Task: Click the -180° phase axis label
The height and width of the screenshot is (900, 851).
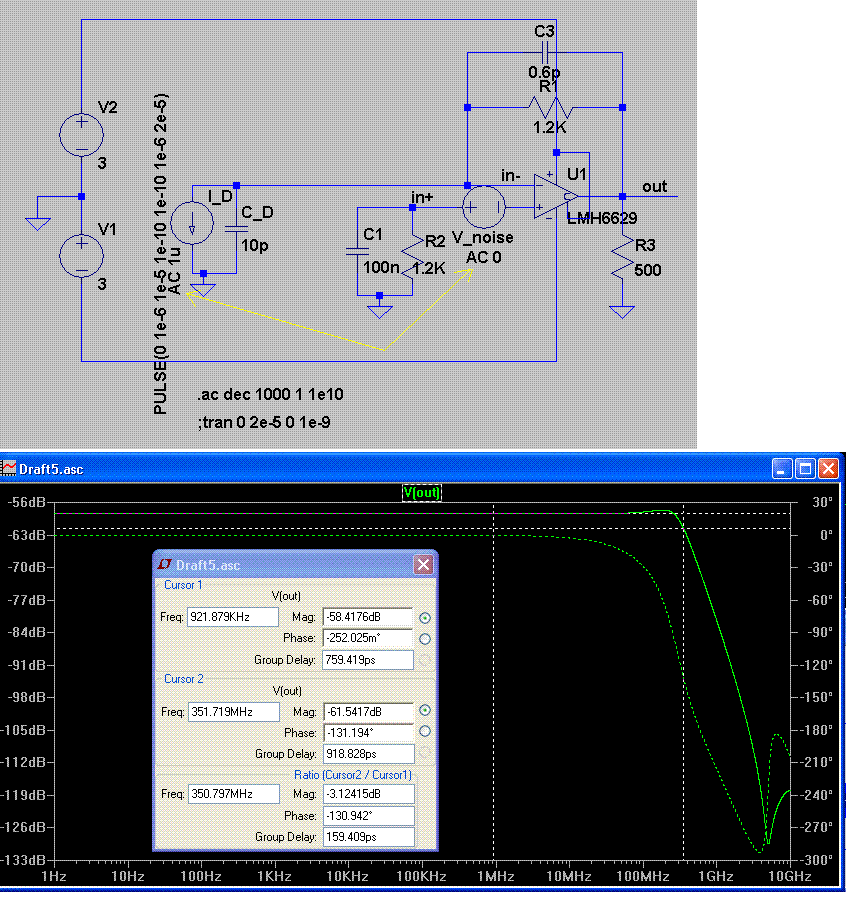Action: [818, 730]
